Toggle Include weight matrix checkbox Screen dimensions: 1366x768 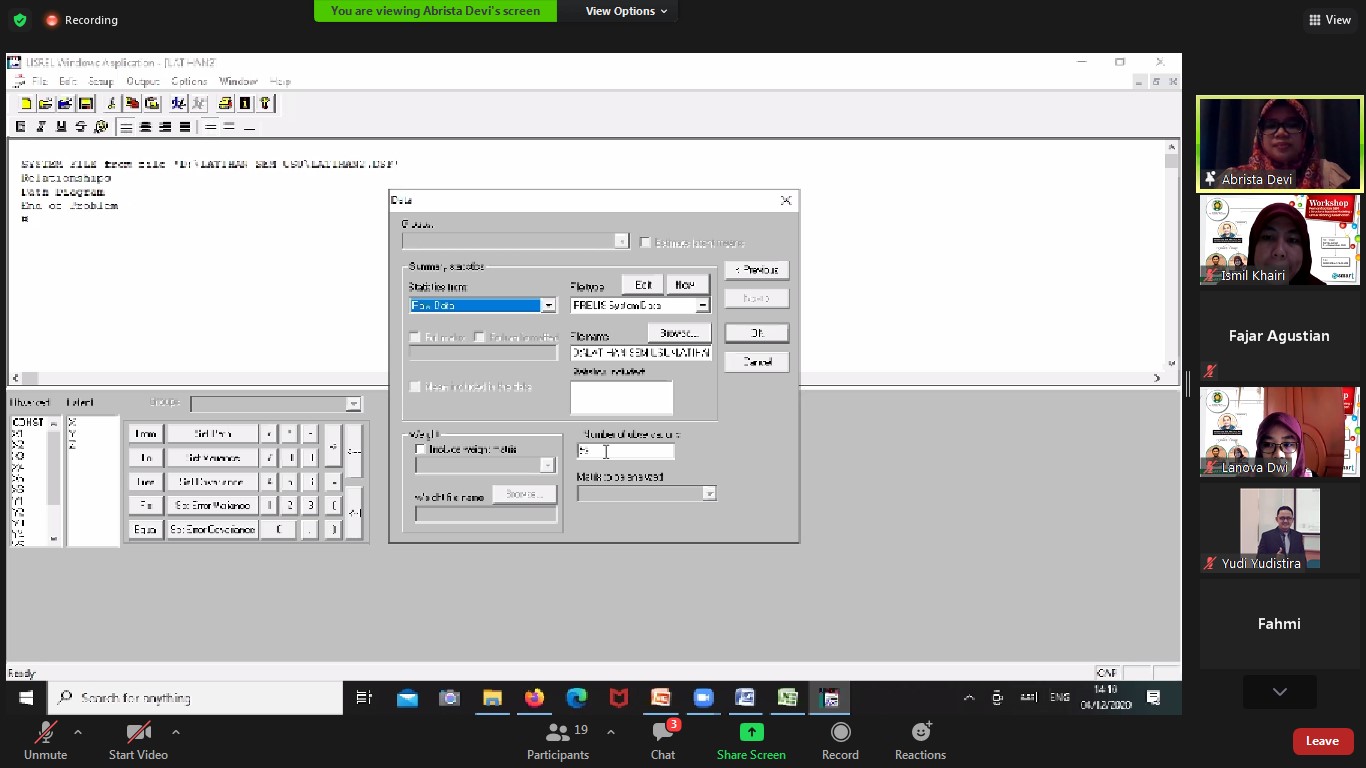pos(421,449)
